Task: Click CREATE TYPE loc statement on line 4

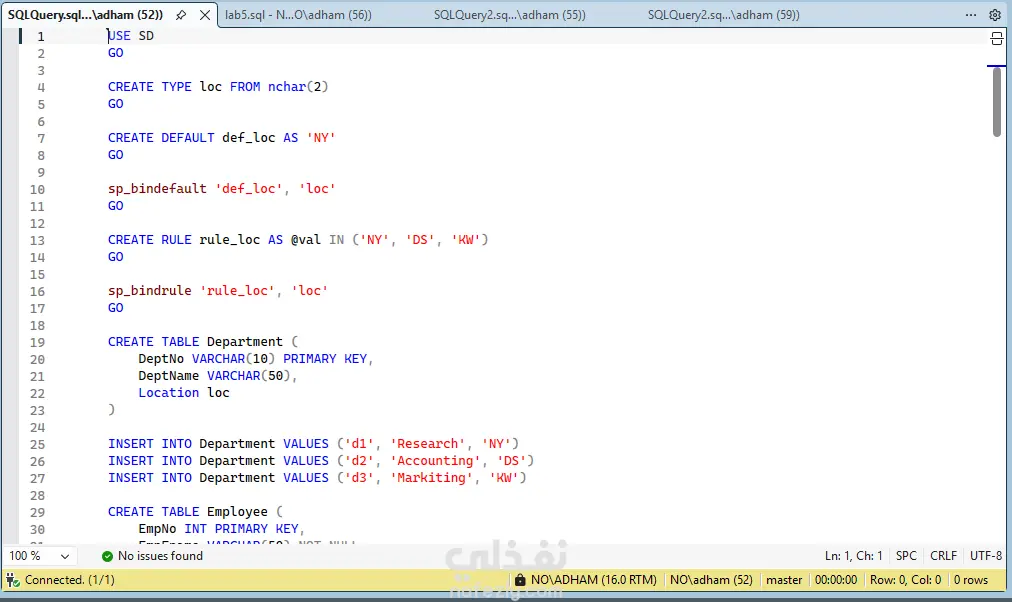Action: click(218, 87)
